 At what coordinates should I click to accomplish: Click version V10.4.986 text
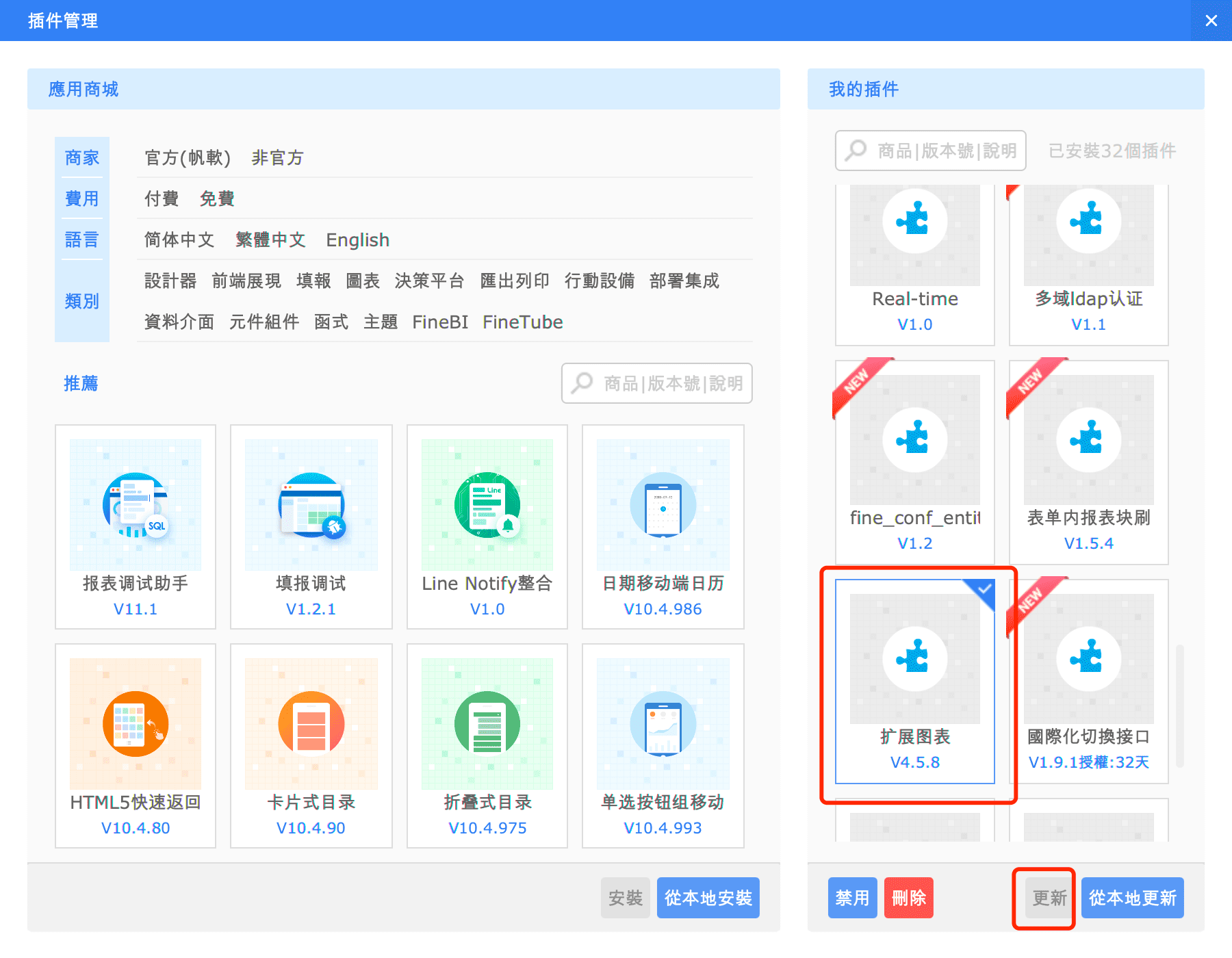click(x=663, y=609)
